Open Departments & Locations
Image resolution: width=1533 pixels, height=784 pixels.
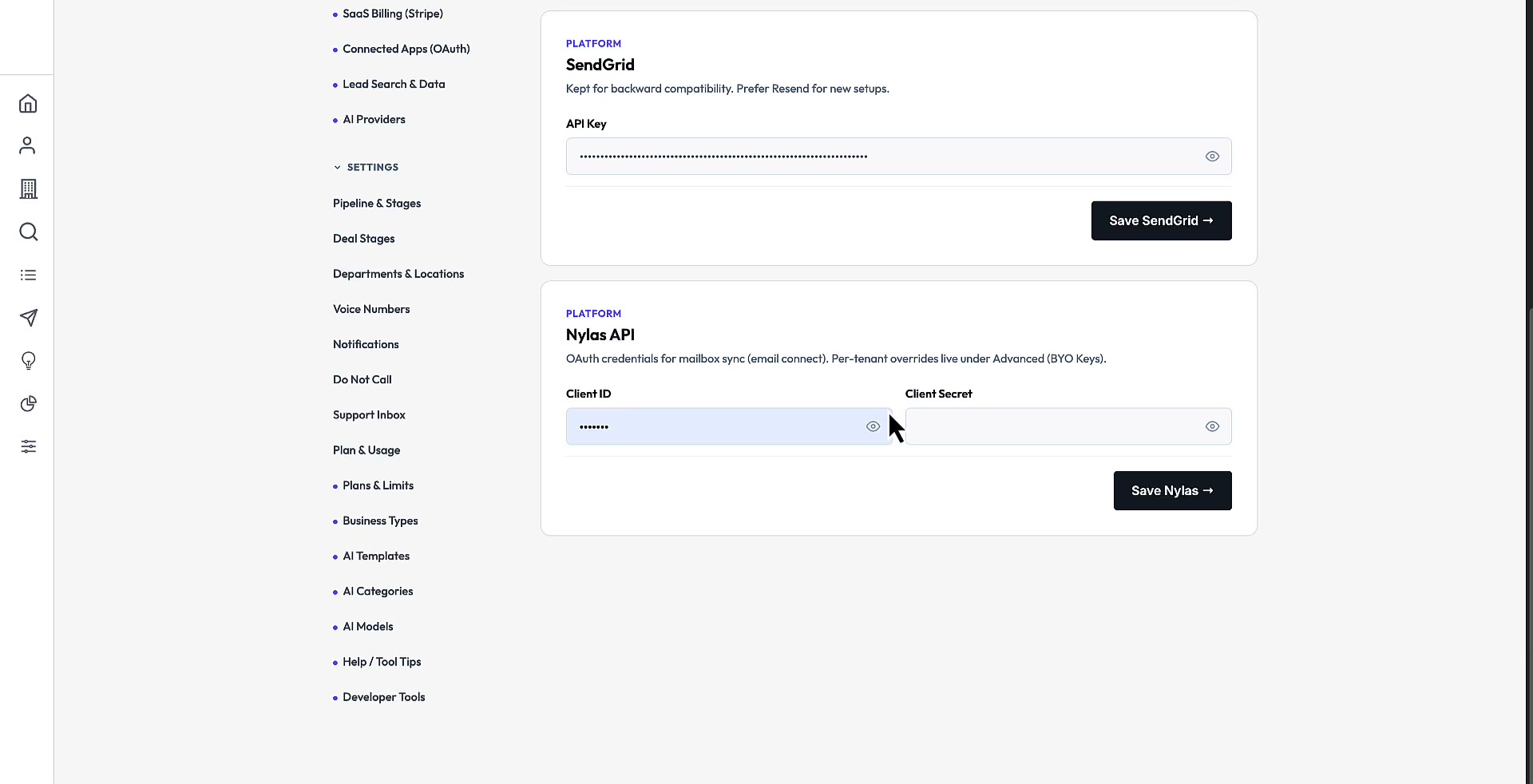[398, 274]
